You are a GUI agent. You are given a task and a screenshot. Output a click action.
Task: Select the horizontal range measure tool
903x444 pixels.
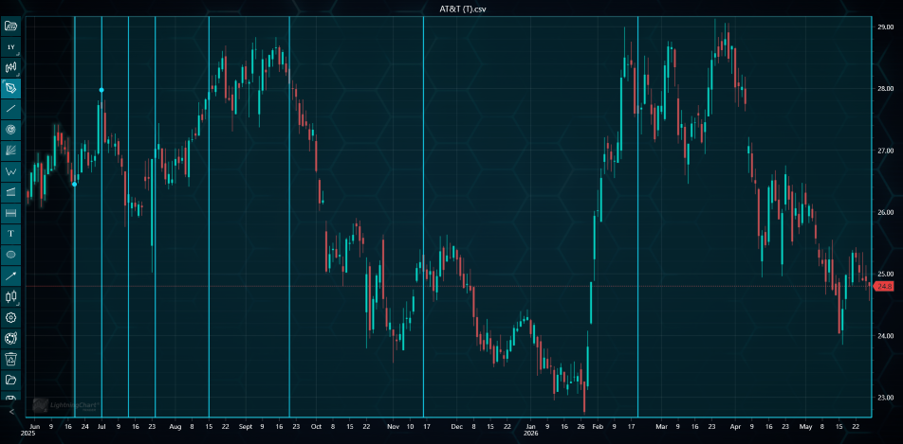coord(11,212)
